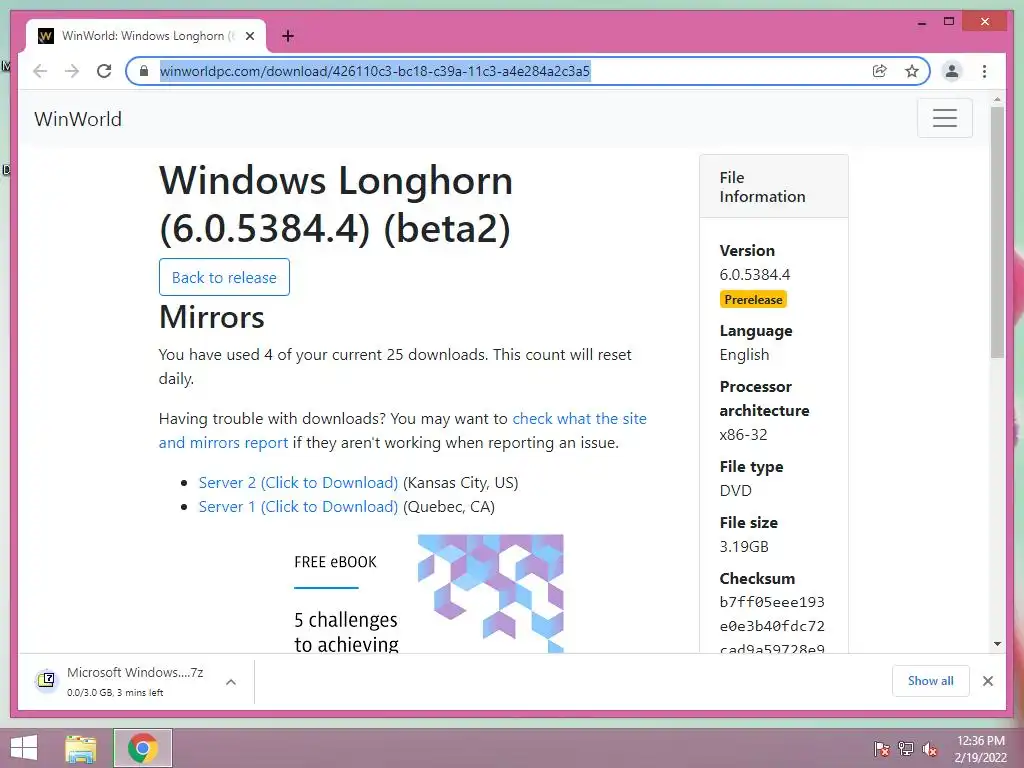Close the WinWorld browser tab
Screen dimensions: 1024x768
[x=249, y=36]
